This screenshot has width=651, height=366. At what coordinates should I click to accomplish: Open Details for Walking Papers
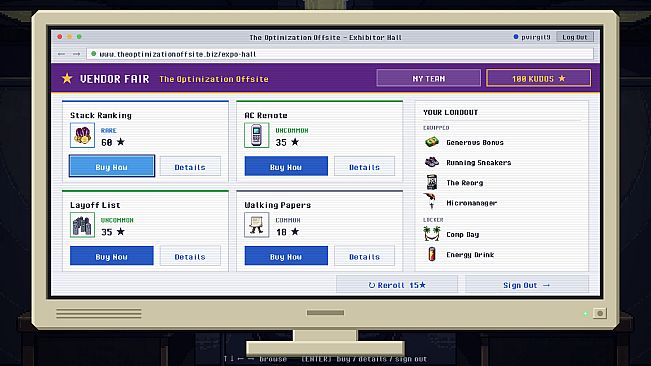(x=365, y=256)
